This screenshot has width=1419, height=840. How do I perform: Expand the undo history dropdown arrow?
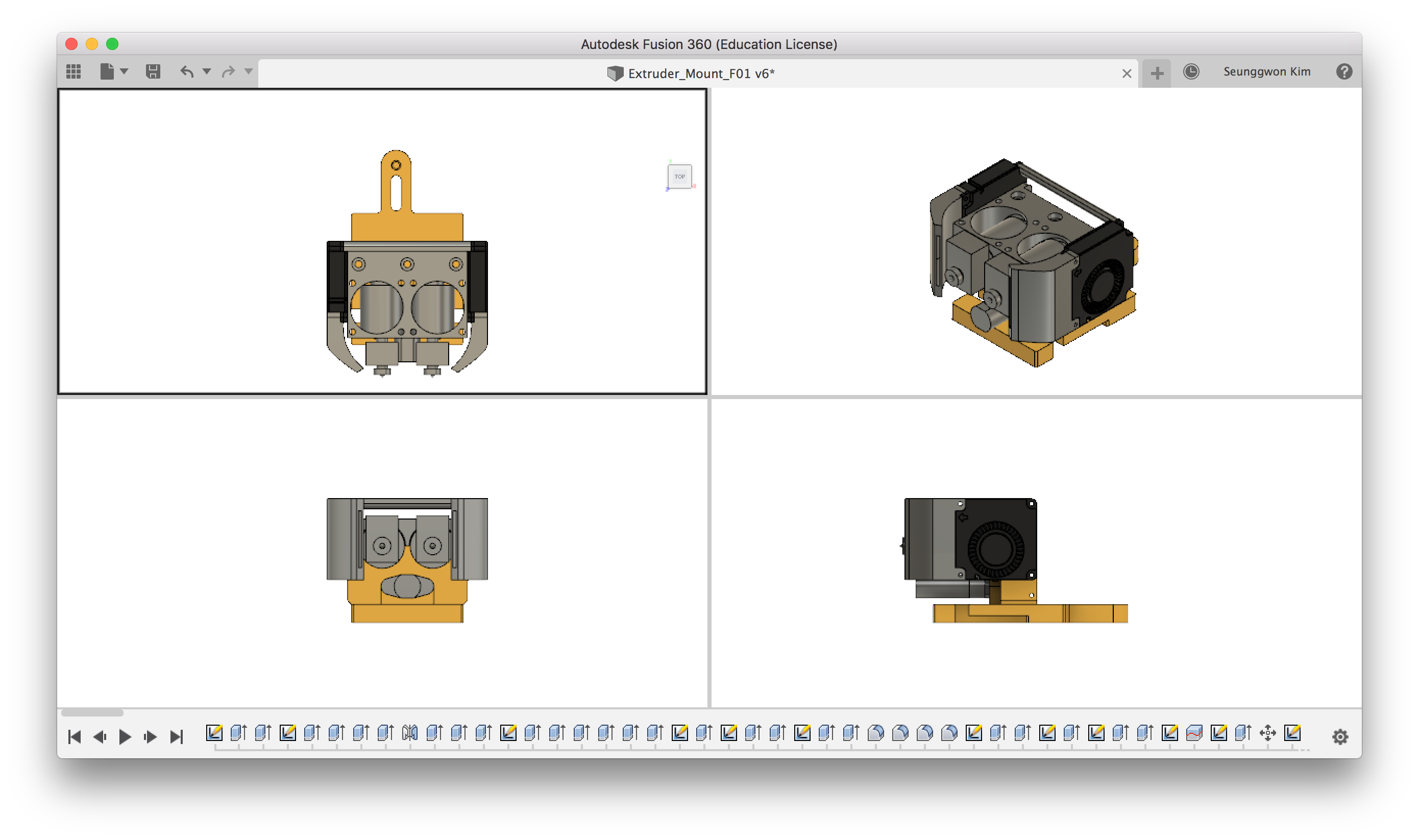point(207,71)
